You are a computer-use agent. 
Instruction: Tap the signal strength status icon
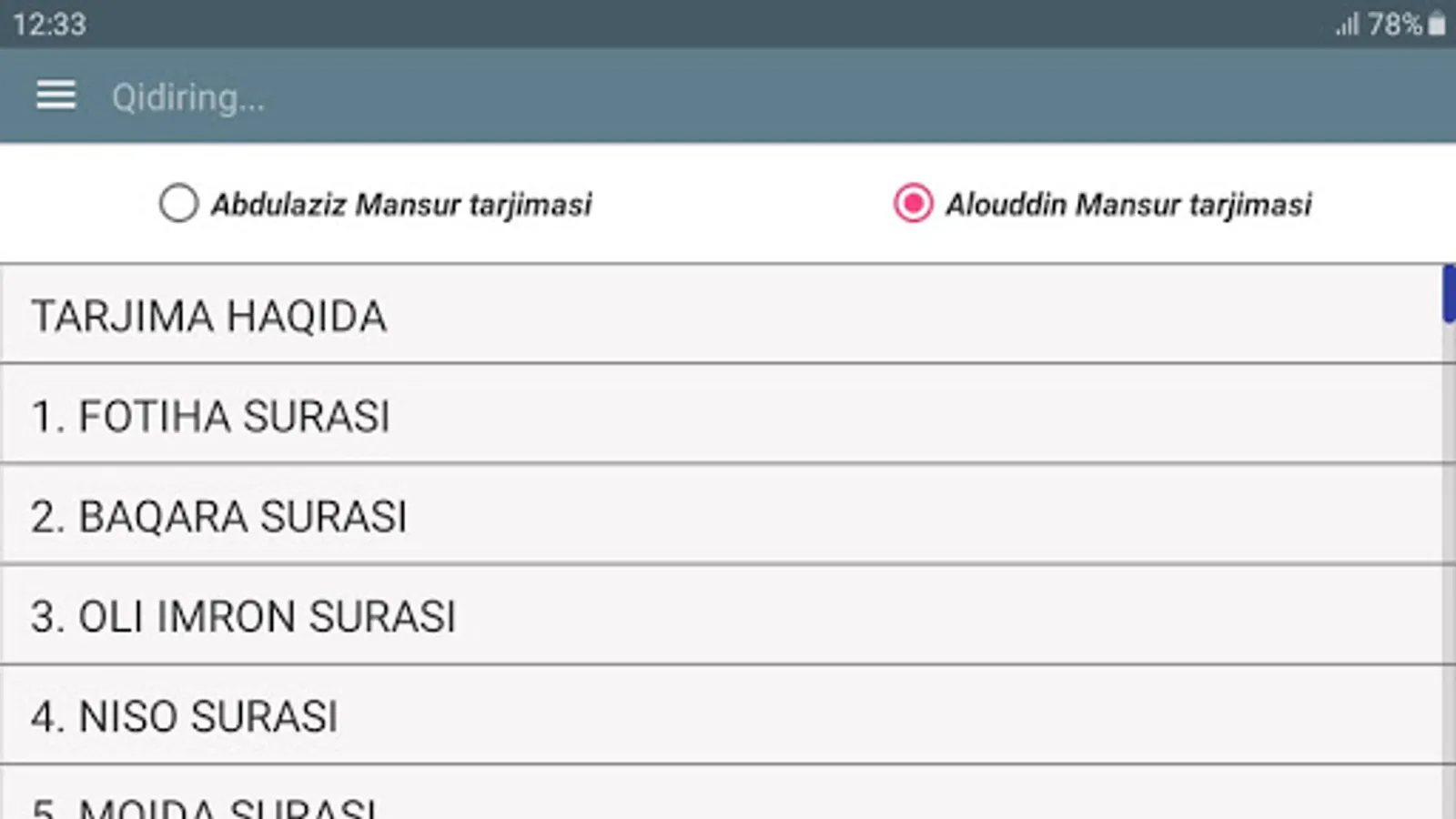[x=1347, y=25]
